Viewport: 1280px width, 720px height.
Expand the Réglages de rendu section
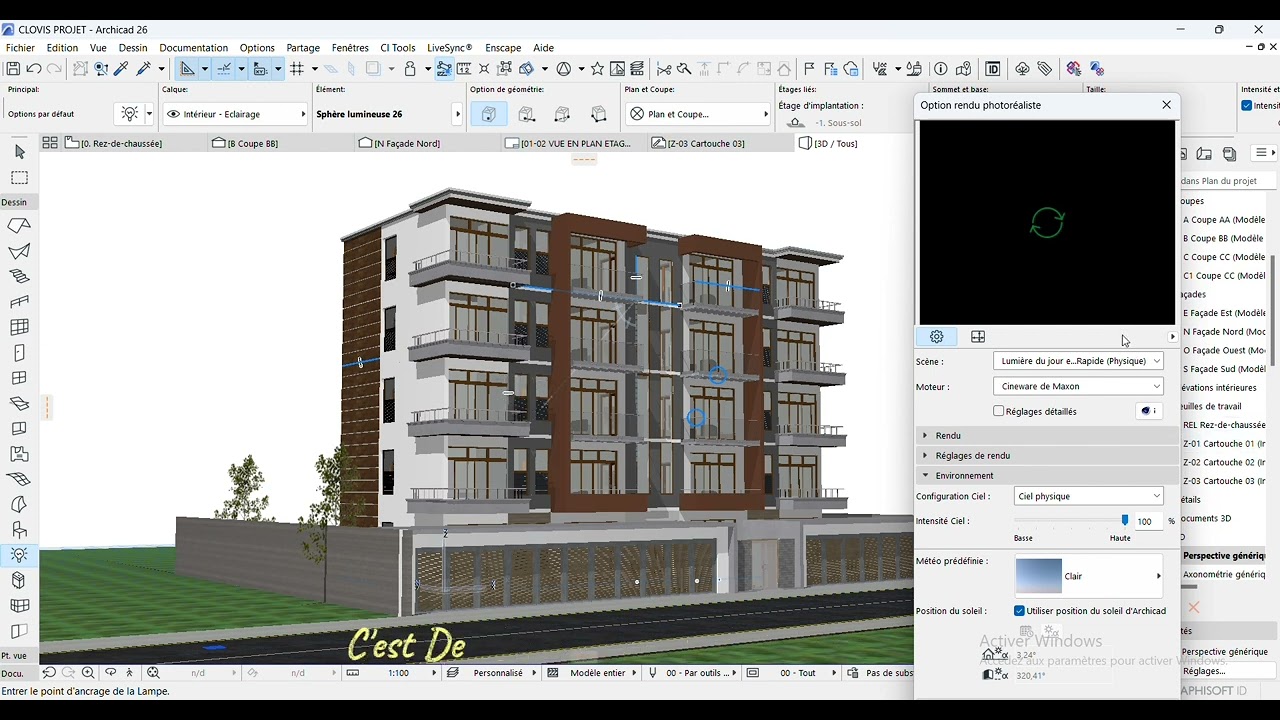tap(1047, 455)
